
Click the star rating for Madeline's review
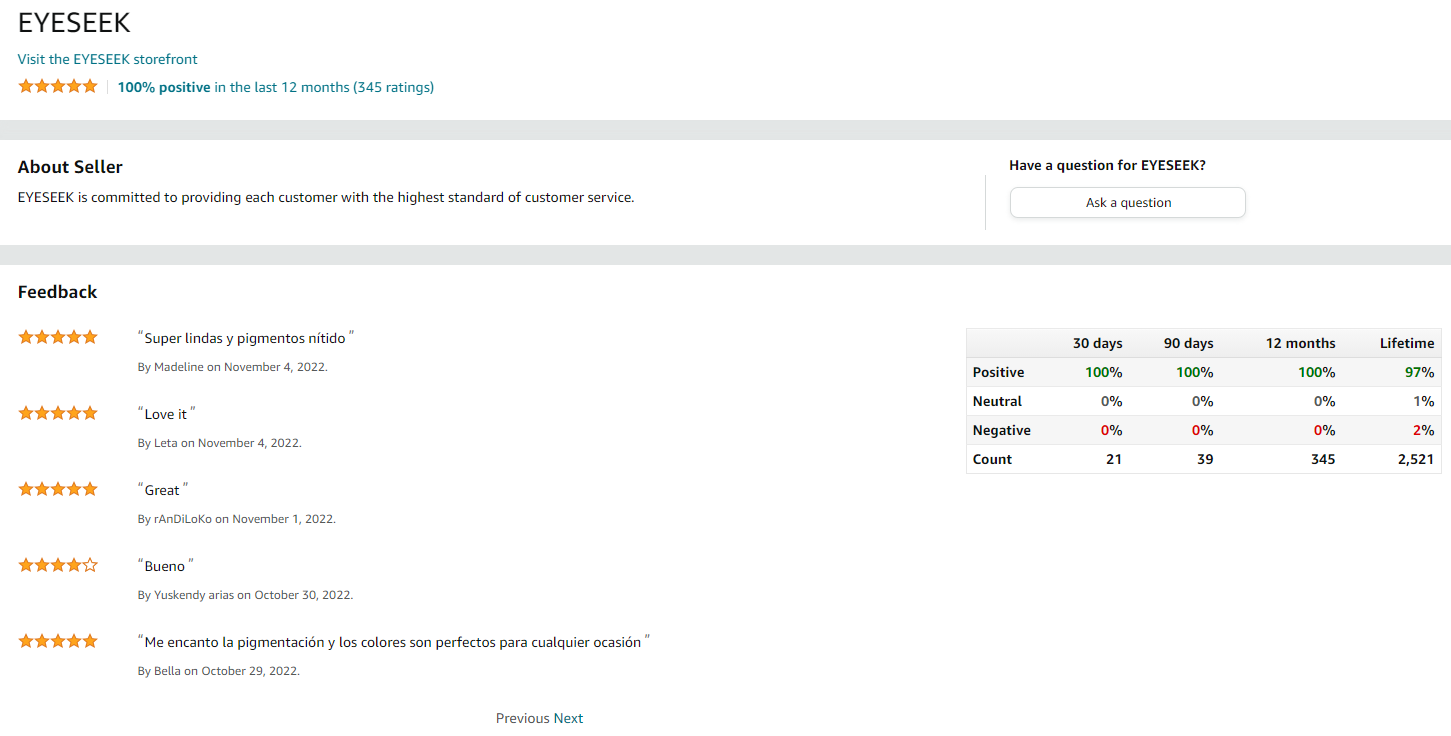58,337
